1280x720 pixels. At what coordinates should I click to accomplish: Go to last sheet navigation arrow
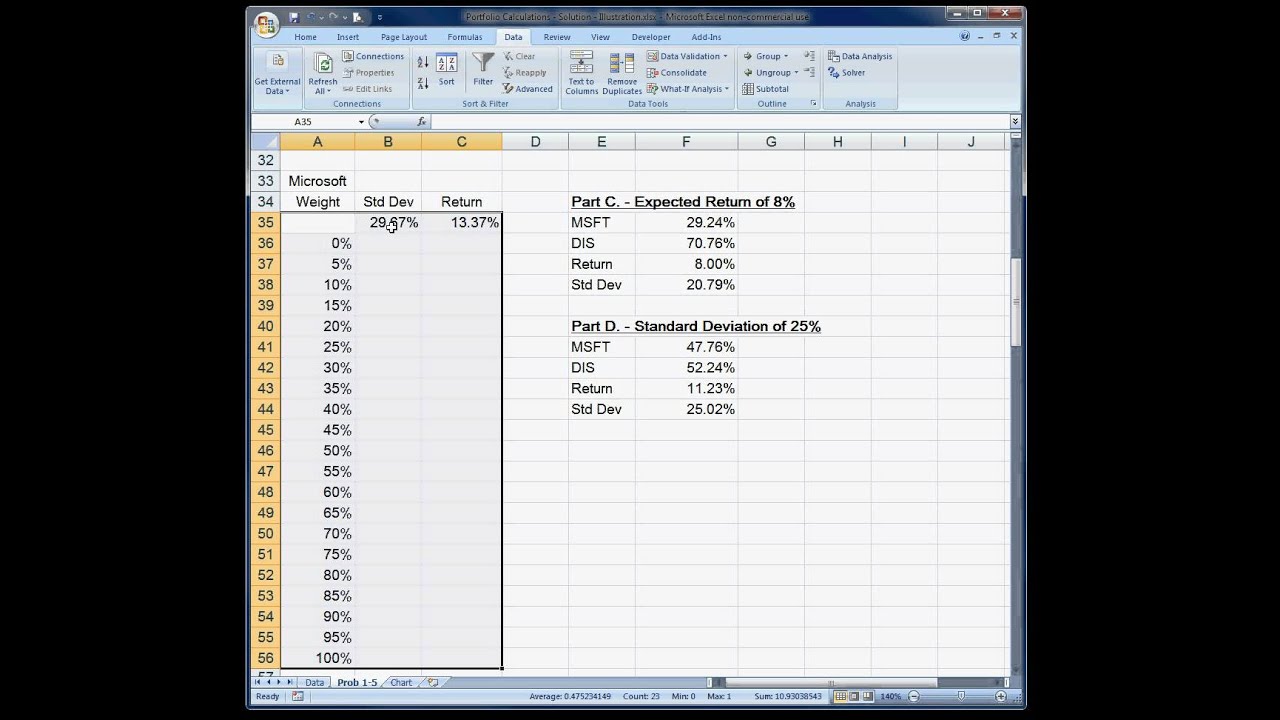[290, 682]
